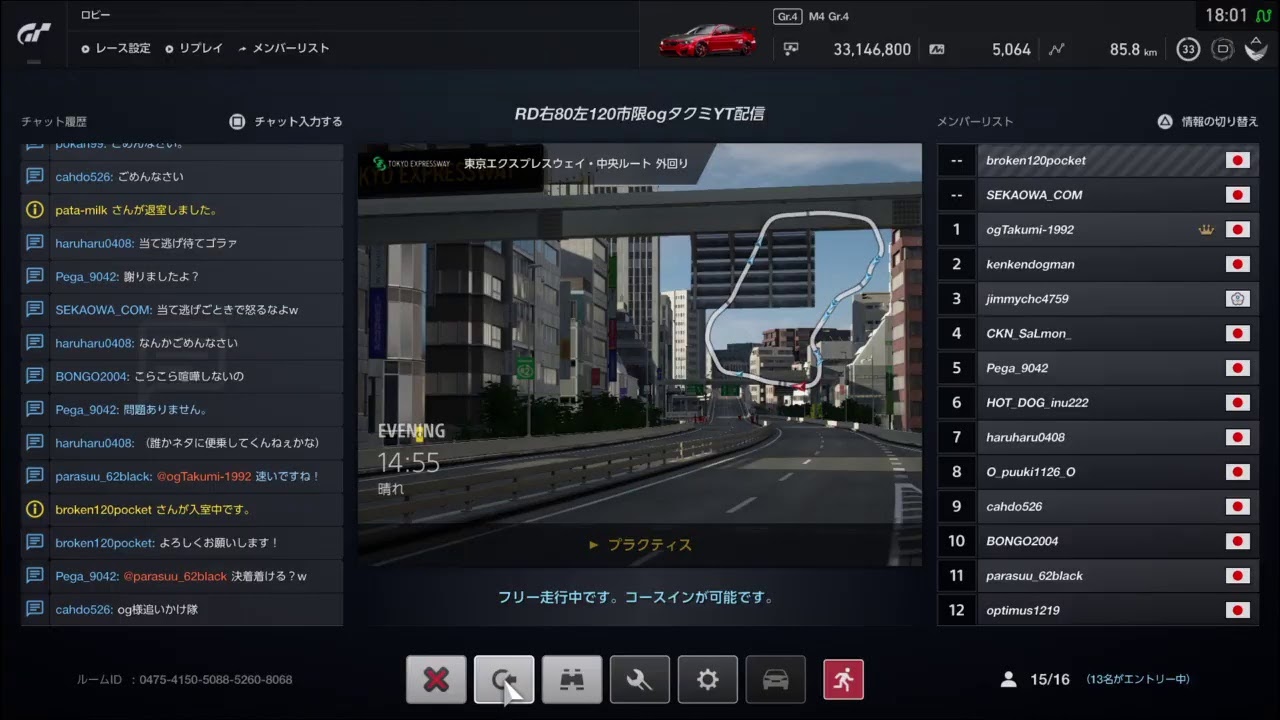Select the プラクティス option
The width and height of the screenshot is (1280, 720).
click(x=640, y=545)
